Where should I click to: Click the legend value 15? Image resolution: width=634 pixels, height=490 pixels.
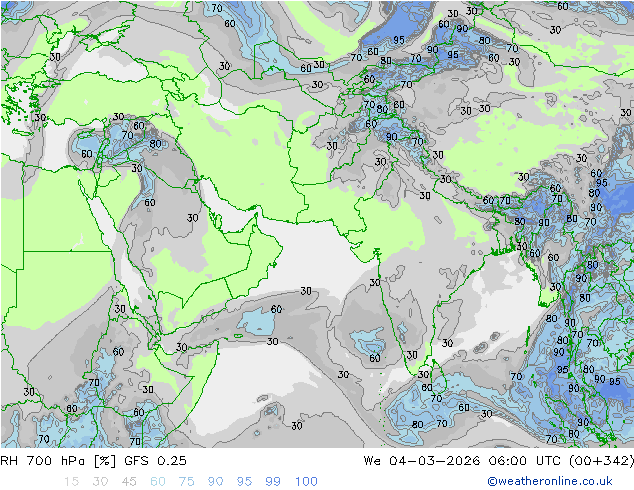click(71, 481)
